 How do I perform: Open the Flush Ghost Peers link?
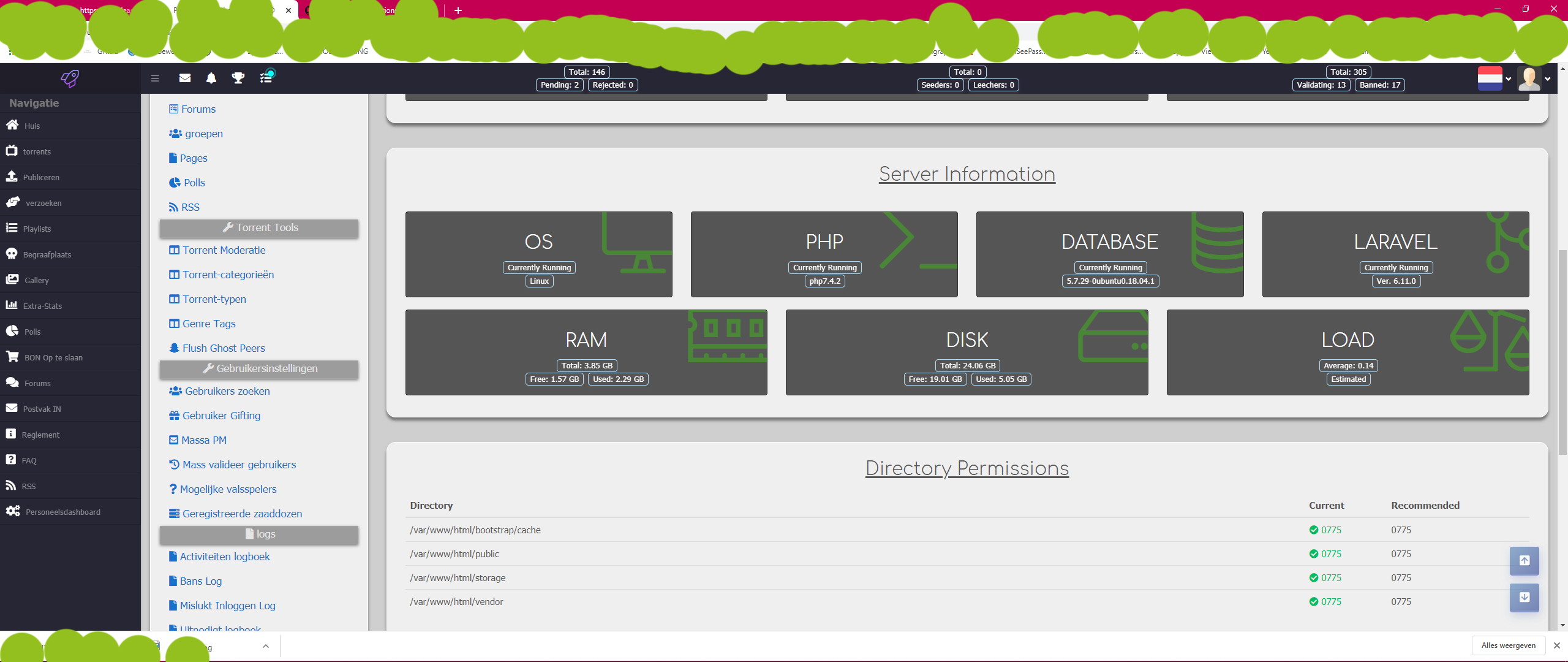pyautogui.click(x=217, y=348)
